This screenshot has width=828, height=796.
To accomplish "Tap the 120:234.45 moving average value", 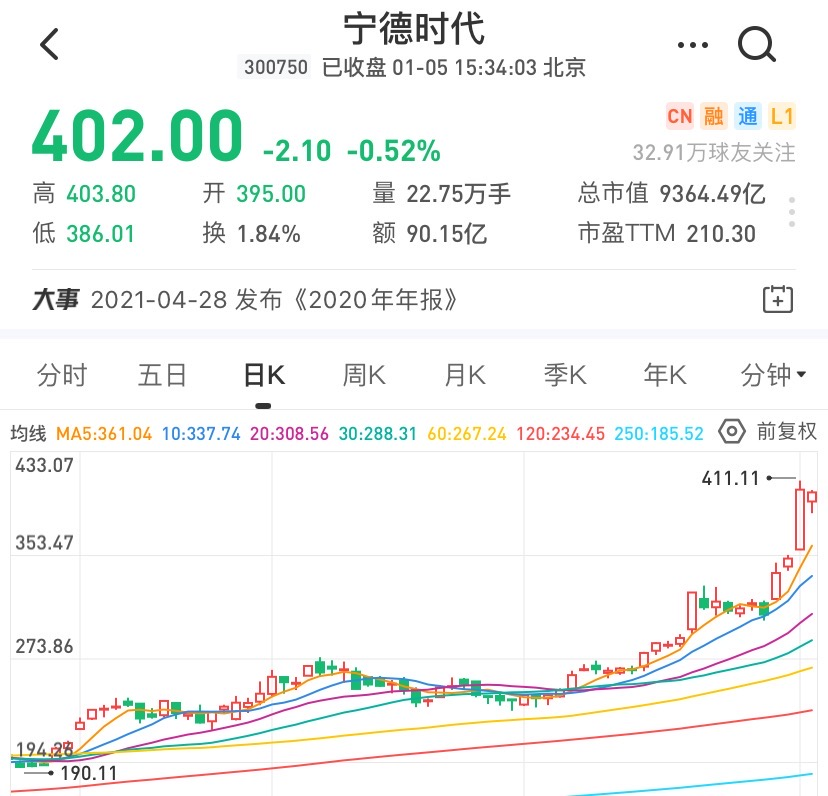I will 560,434.
